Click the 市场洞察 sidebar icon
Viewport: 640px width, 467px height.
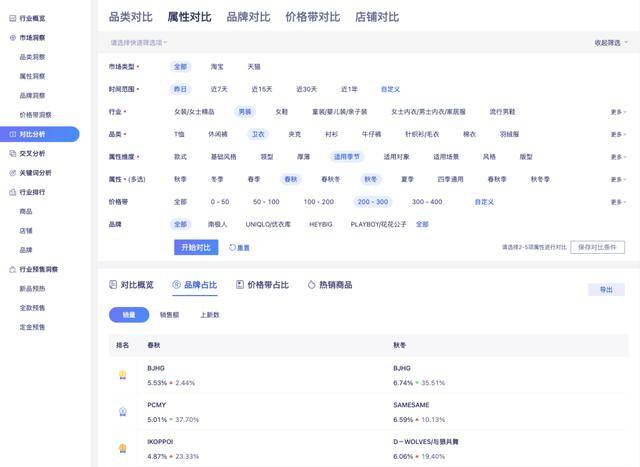pyautogui.click(x=12, y=37)
